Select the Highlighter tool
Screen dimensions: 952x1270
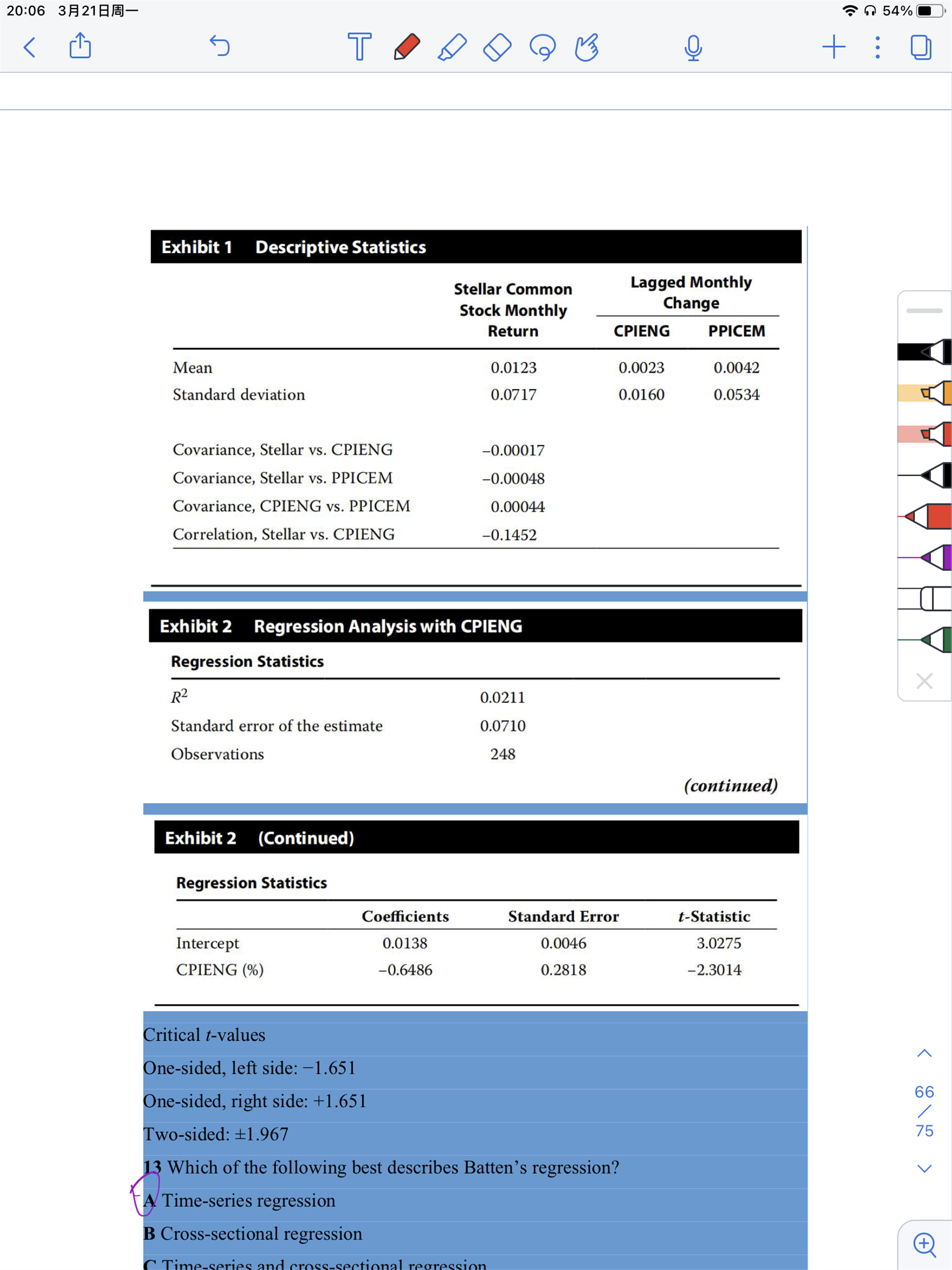pyautogui.click(x=451, y=46)
